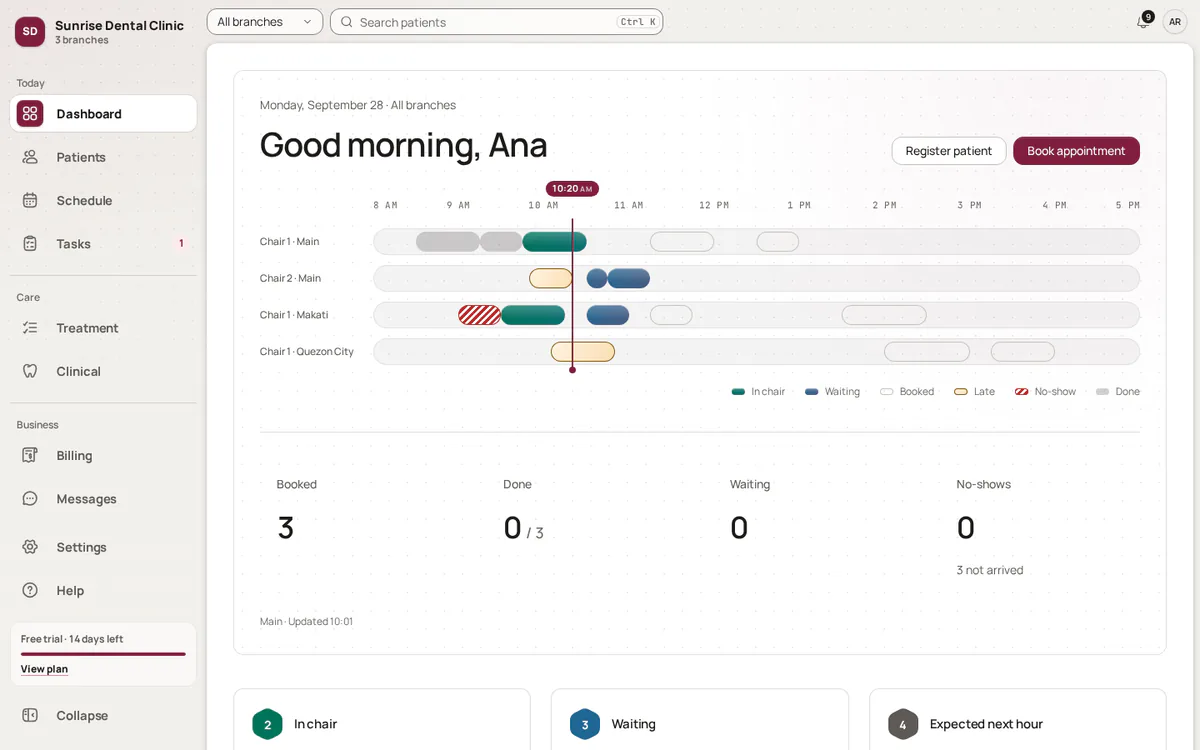Select the Late appointment on Chair 1 Quezon City
The width and height of the screenshot is (1200, 750).
tap(583, 352)
